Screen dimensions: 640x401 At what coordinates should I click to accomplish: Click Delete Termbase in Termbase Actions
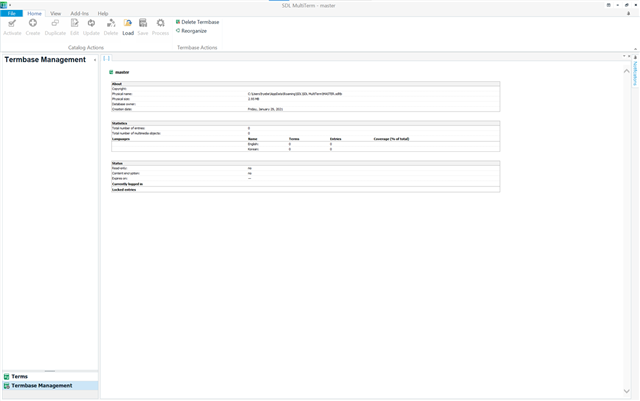[x=198, y=22]
